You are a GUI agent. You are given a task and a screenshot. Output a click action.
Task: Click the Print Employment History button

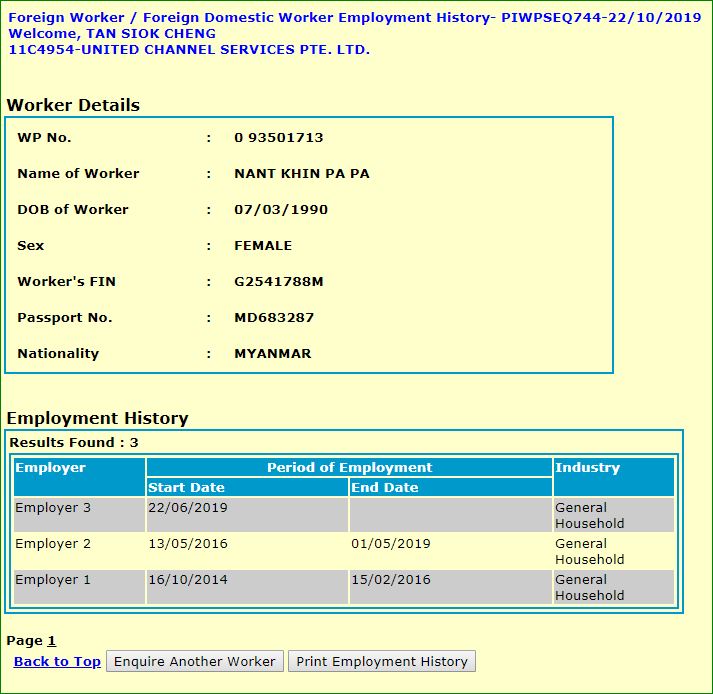click(x=381, y=662)
